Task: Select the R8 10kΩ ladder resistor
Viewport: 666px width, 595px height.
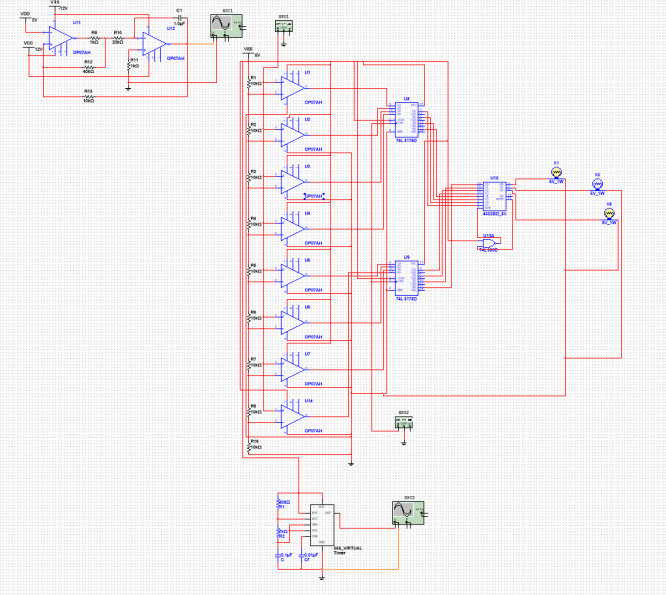Action: point(249,412)
